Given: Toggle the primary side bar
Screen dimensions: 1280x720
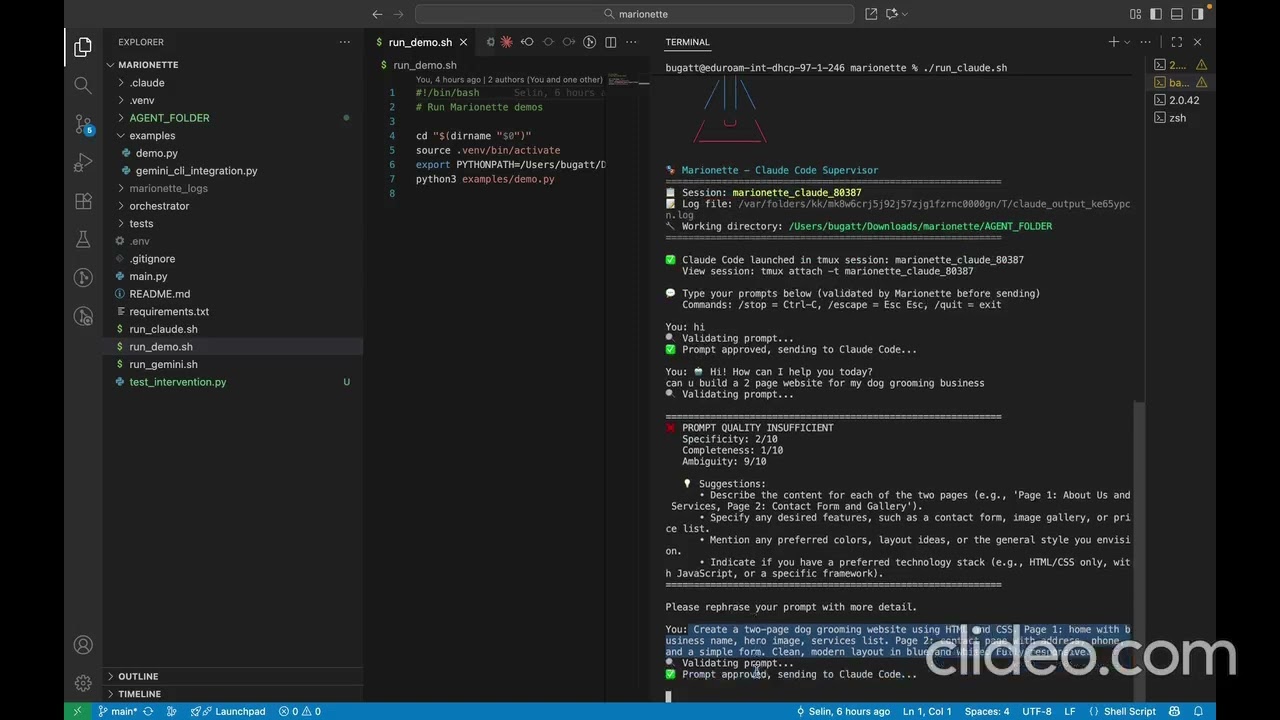Looking at the screenshot, I should 1156,14.
